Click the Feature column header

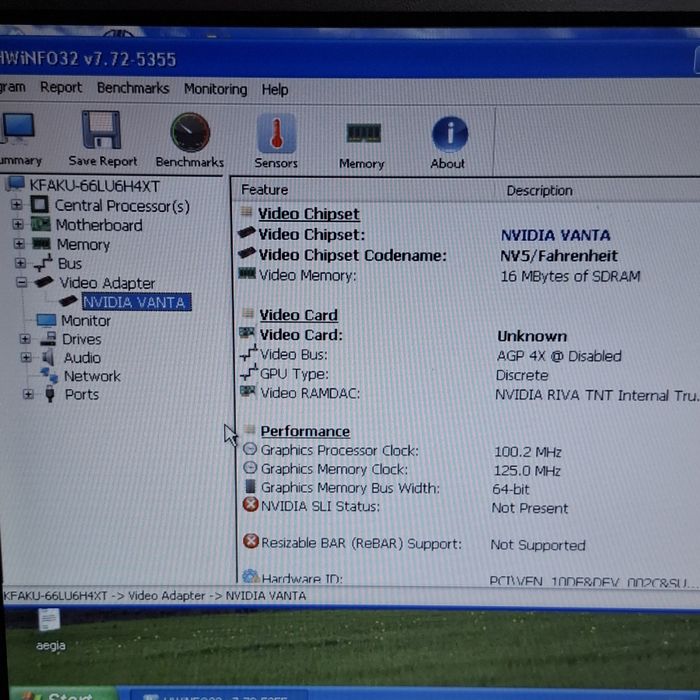[x=264, y=190]
